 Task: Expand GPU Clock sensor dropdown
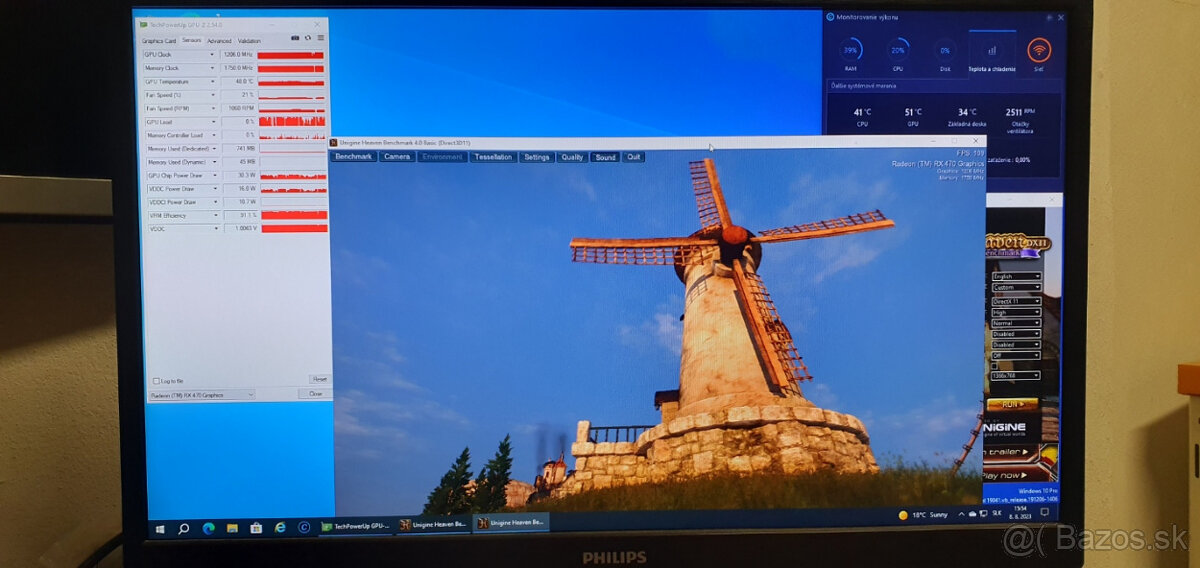click(212, 55)
